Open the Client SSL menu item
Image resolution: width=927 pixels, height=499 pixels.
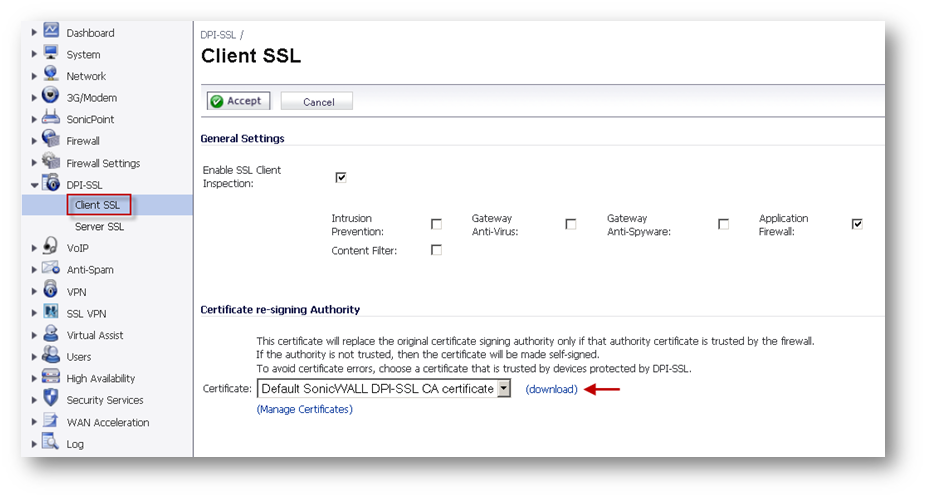pos(97,205)
